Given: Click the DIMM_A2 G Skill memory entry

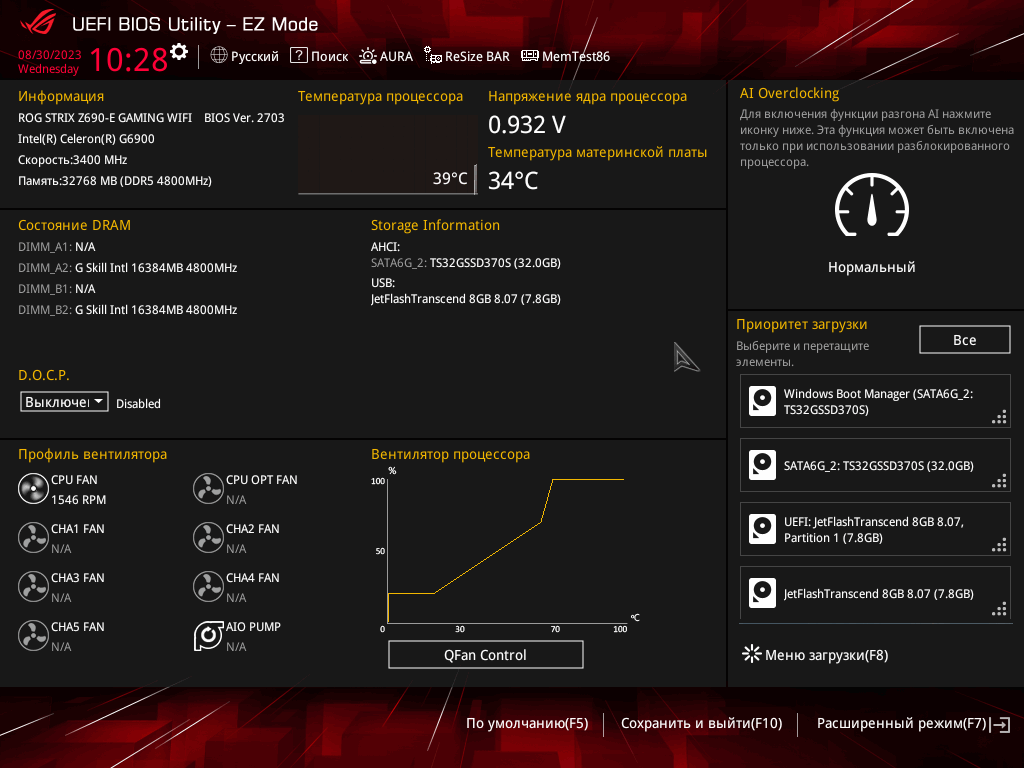Looking at the screenshot, I should pyautogui.click(x=127, y=268).
